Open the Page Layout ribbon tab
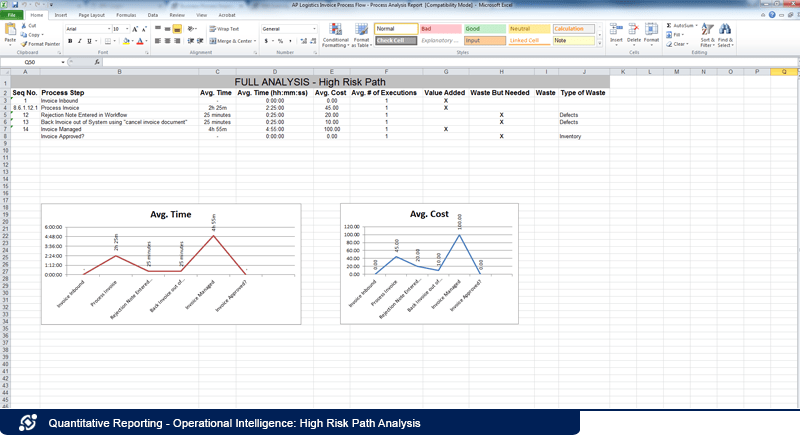This screenshot has height=435, width=800. point(91,16)
